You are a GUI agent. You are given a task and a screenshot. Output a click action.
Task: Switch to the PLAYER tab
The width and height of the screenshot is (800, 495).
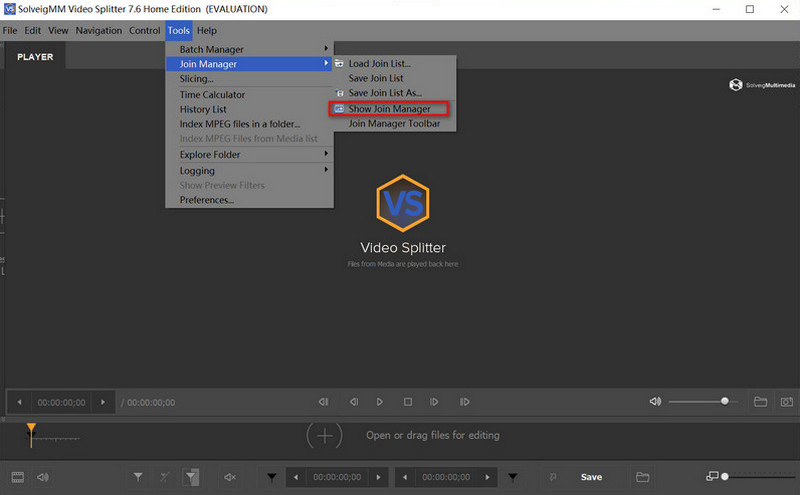point(35,57)
